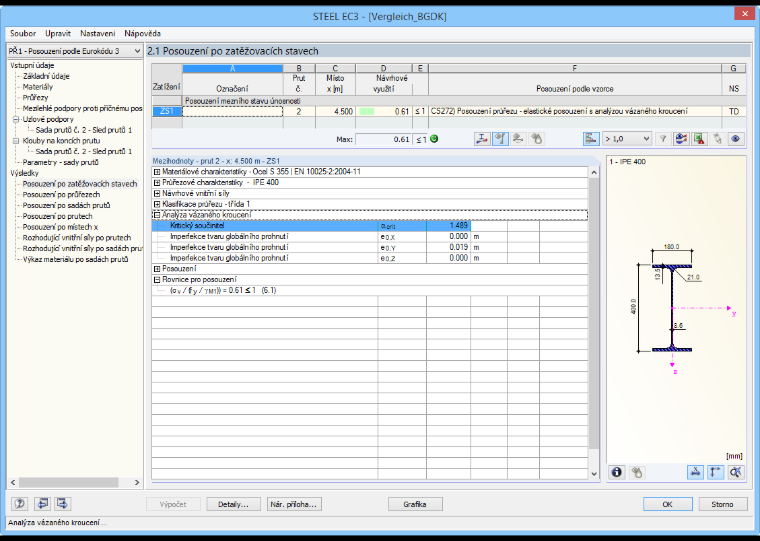760x541 pixels.
Task: Open the PŘ1 case selection dropdown
Action: click(x=75, y=51)
